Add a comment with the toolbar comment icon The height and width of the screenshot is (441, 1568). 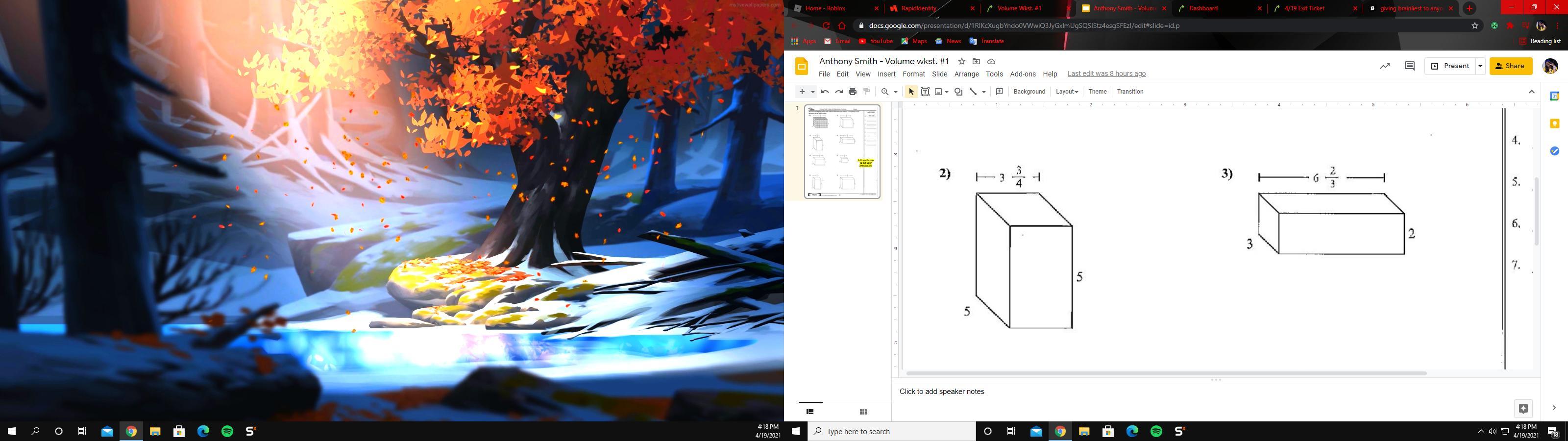tap(1000, 91)
